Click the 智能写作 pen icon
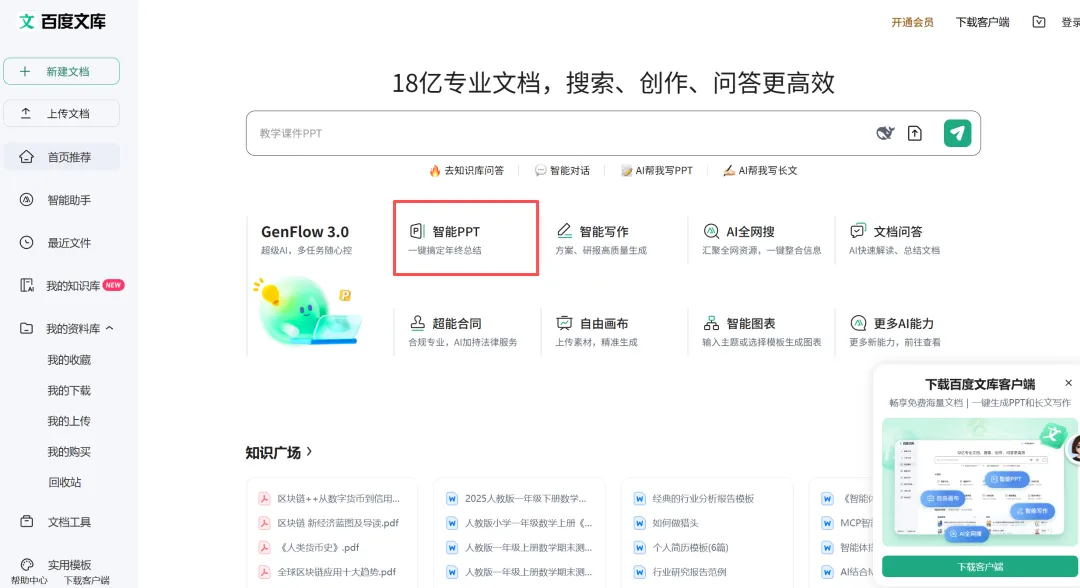 (x=564, y=231)
